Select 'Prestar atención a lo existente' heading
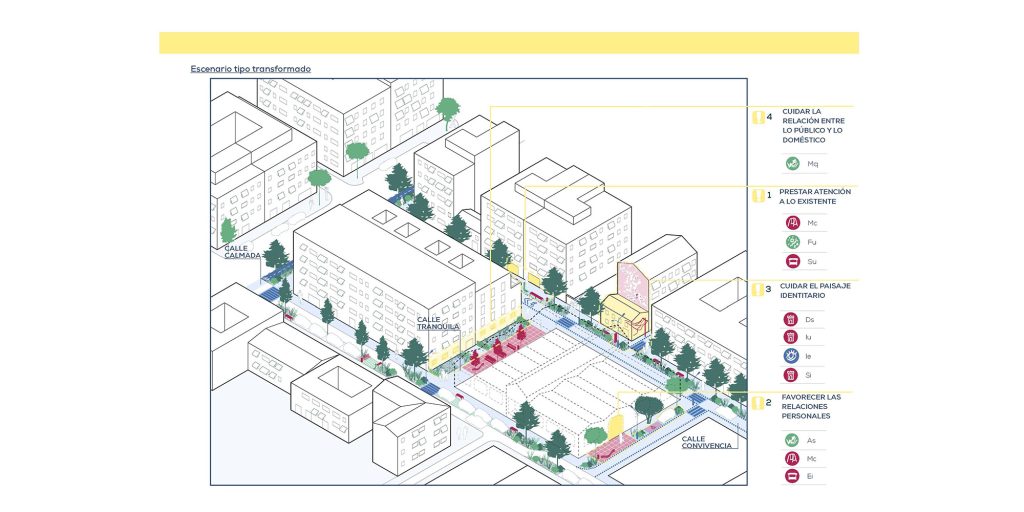 (815, 196)
